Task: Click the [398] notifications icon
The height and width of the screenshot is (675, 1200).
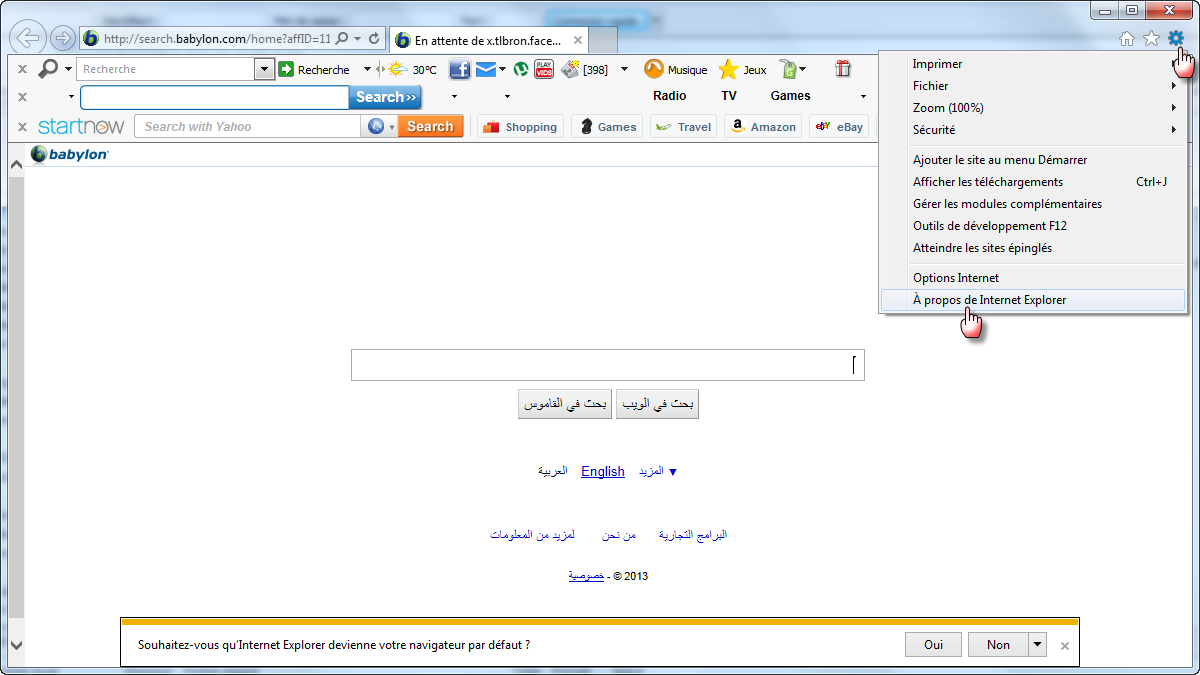Action: (585, 70)
